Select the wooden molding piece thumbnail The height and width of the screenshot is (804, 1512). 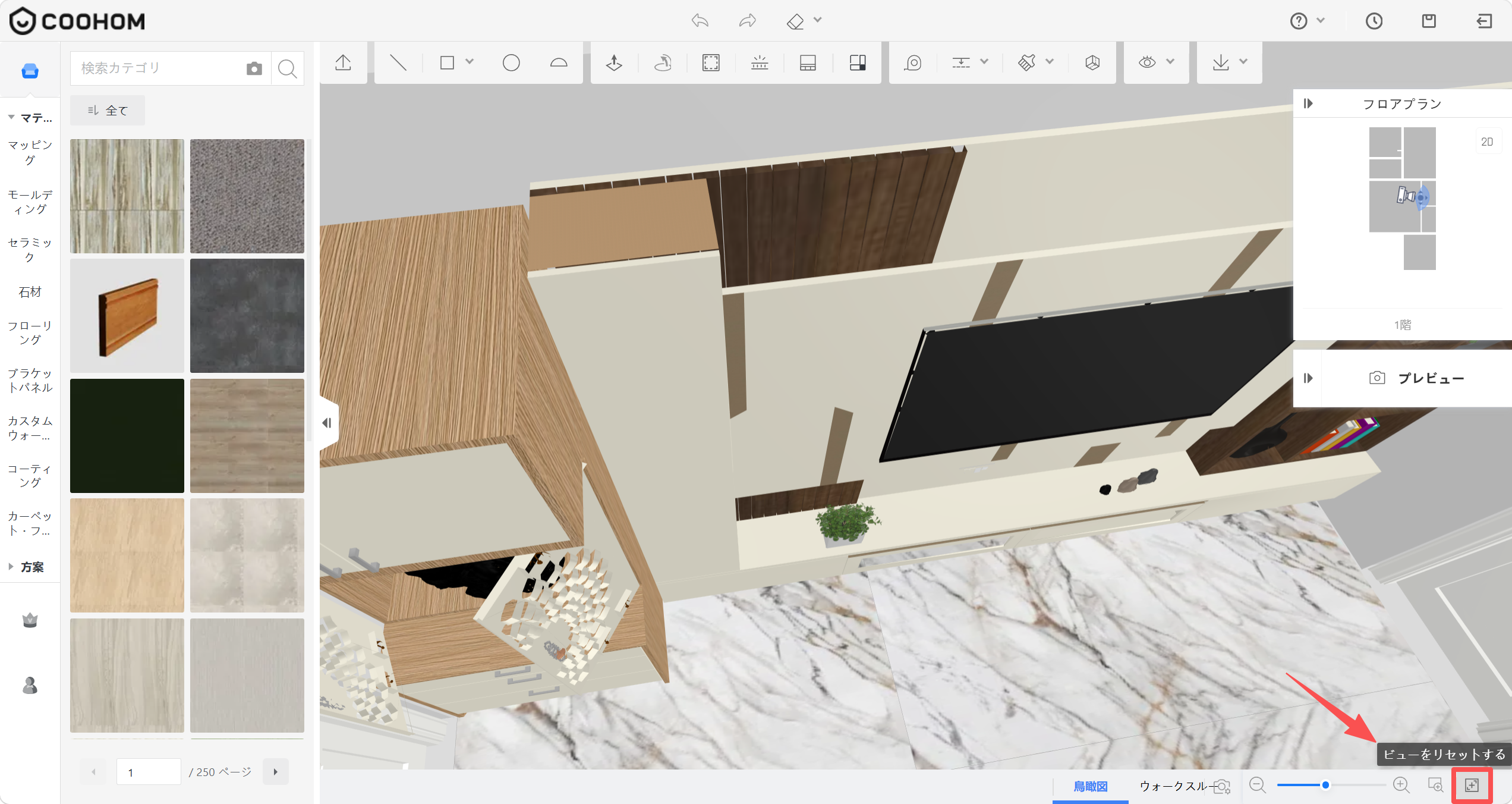pos(127,316)
